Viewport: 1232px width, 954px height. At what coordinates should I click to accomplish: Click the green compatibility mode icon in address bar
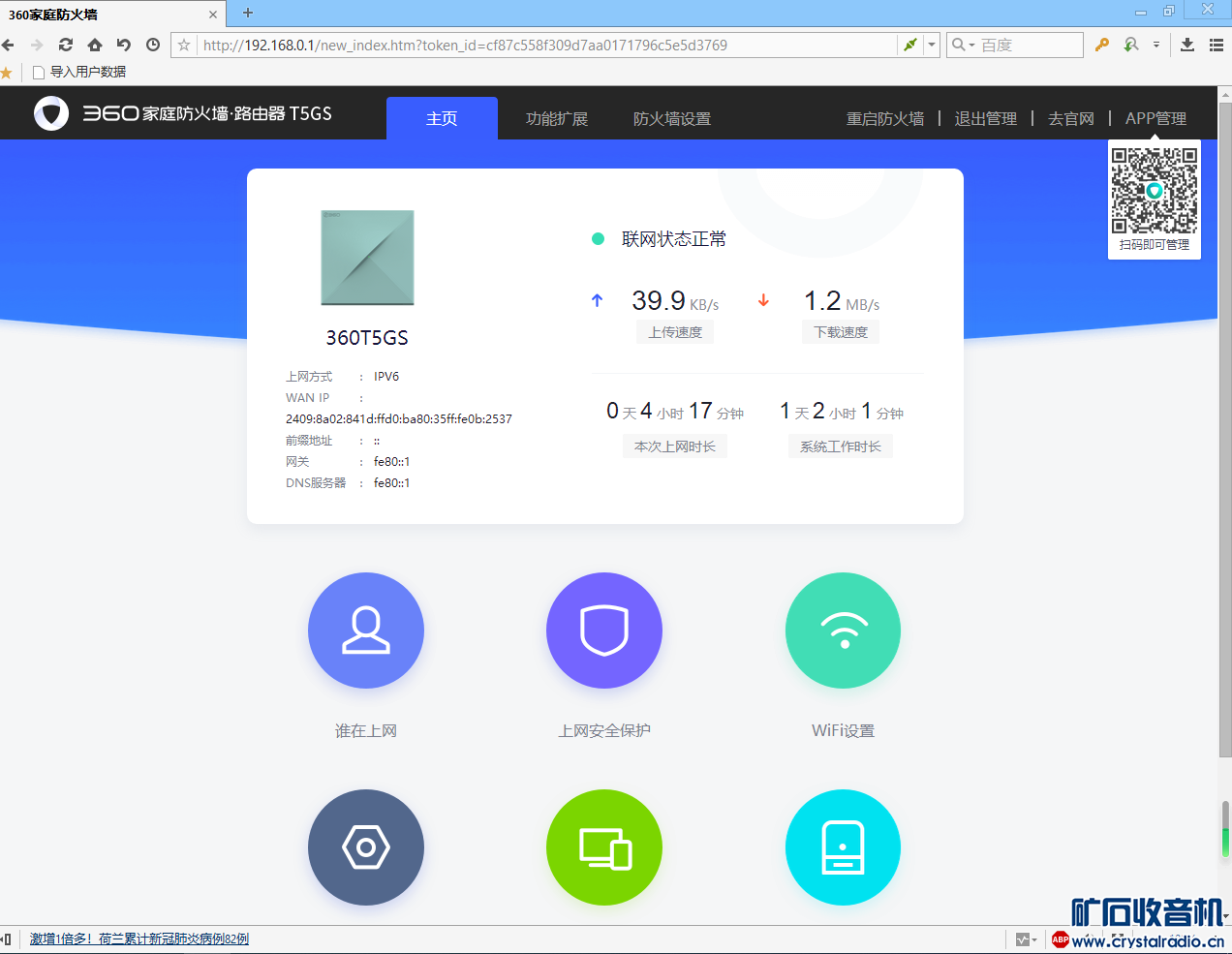click(909, 45)
